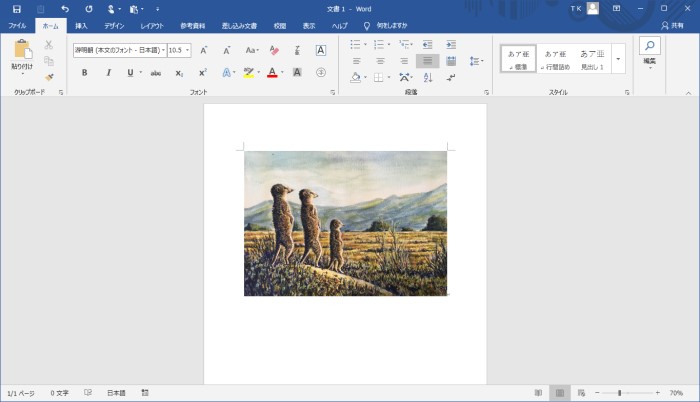Click the Sort icon in paragraph group
The image size is (700, 402).
pyautogui.click(x=429, y=77)
